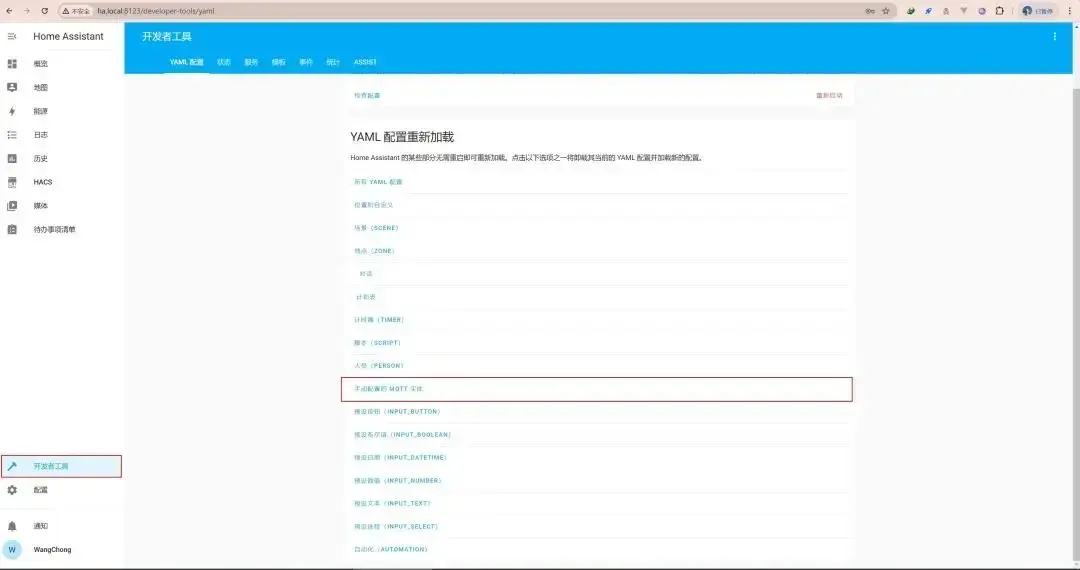
Task: Reload the page with browser refresh icon
Action: (45, 11)
